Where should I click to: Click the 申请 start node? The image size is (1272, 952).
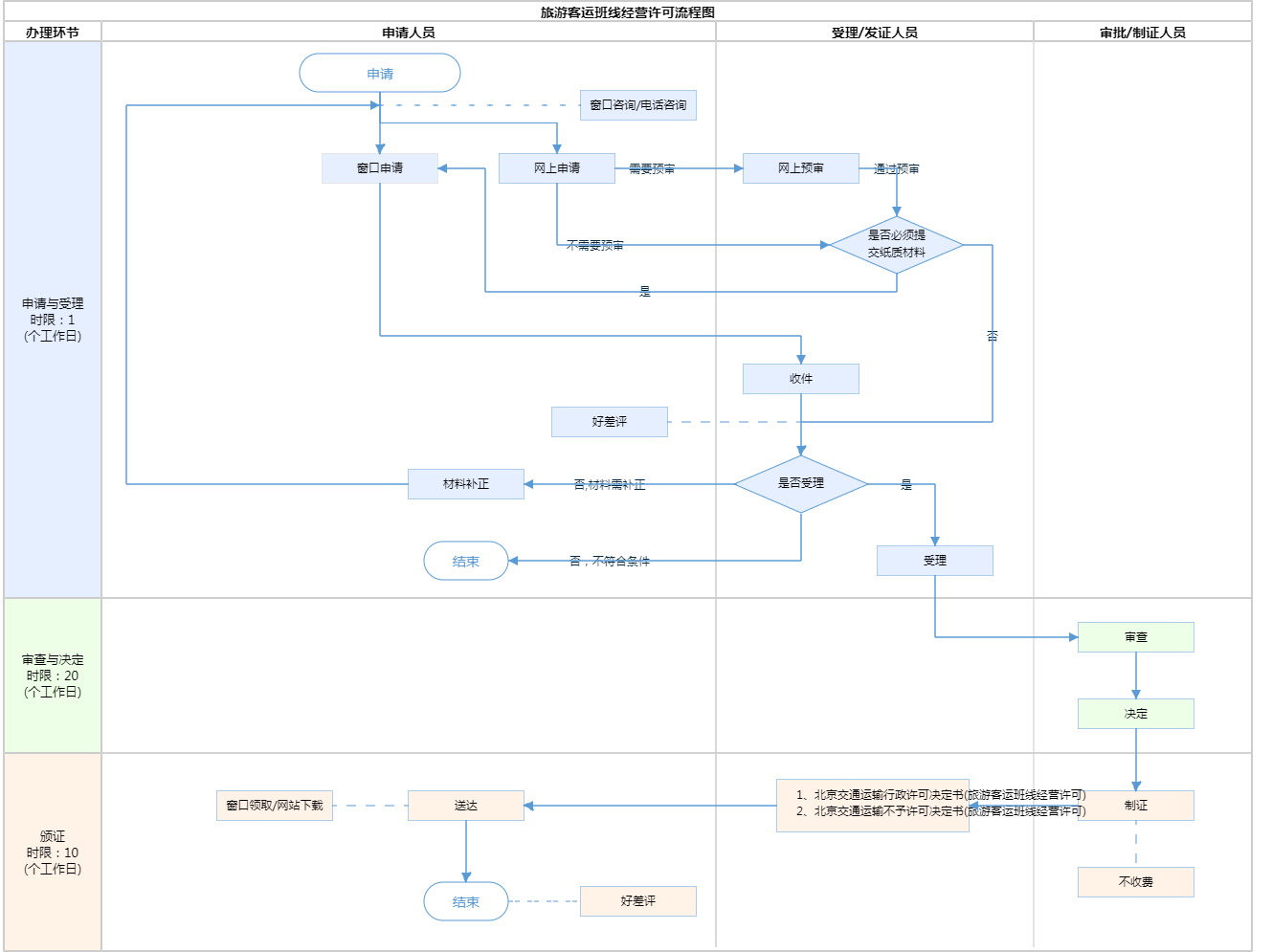coord(380,74)
